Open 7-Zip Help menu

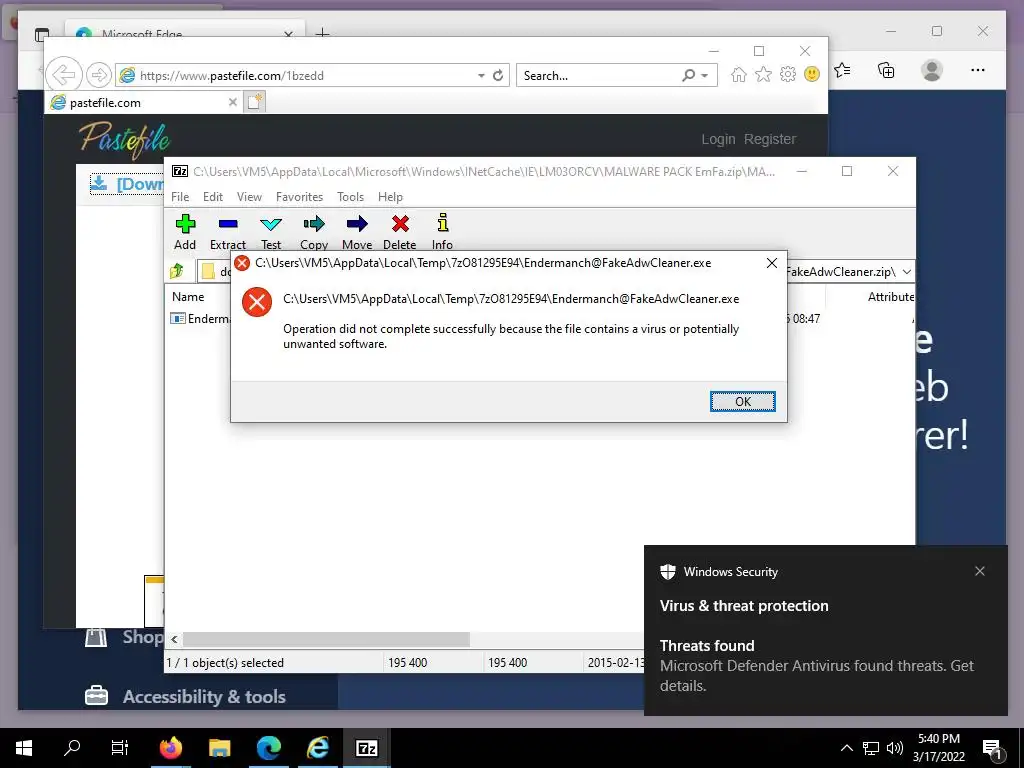[x=391, y=197]
